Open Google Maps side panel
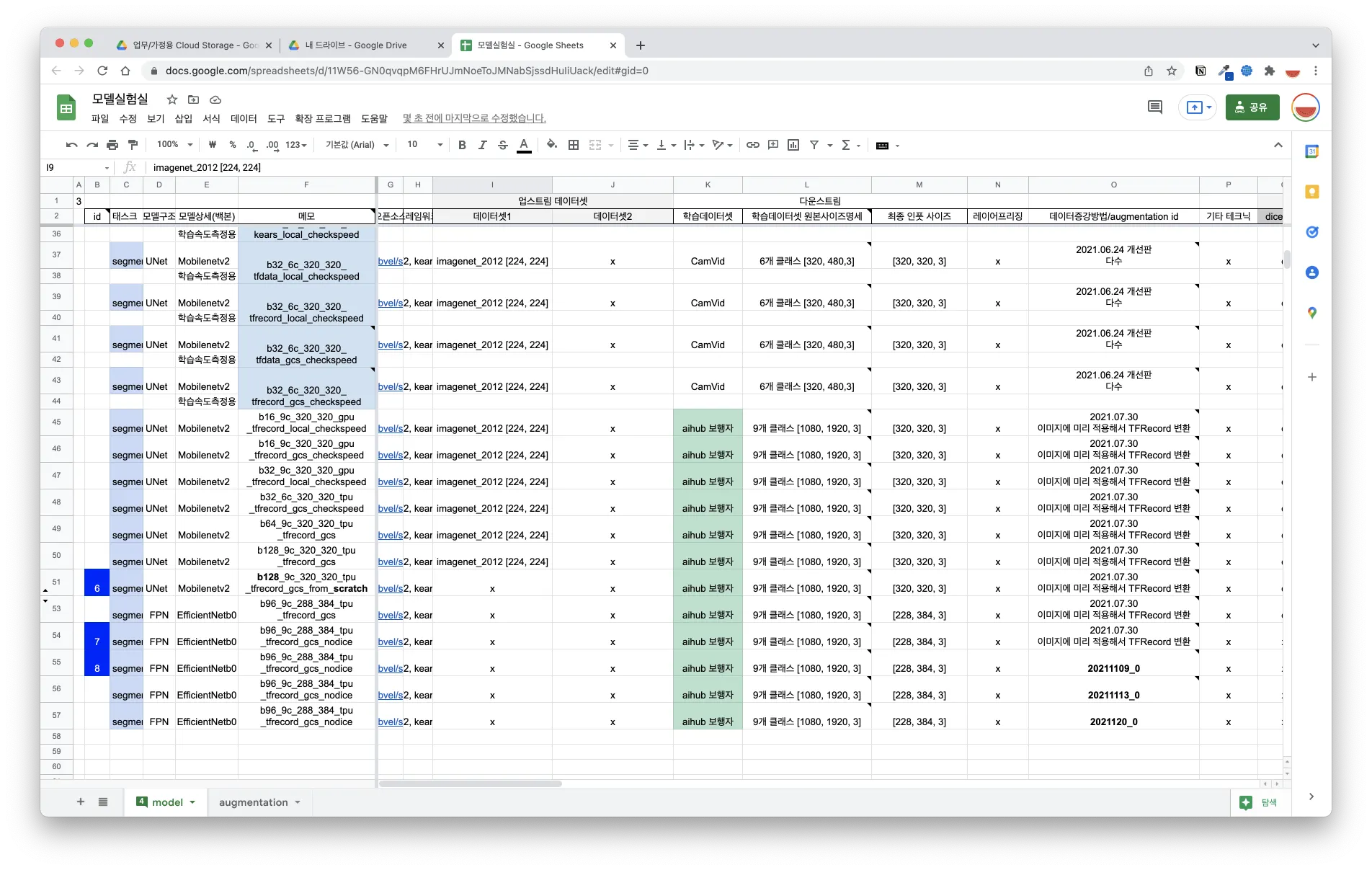This screenshot has width=1372, height=870. click(1311, 313)
